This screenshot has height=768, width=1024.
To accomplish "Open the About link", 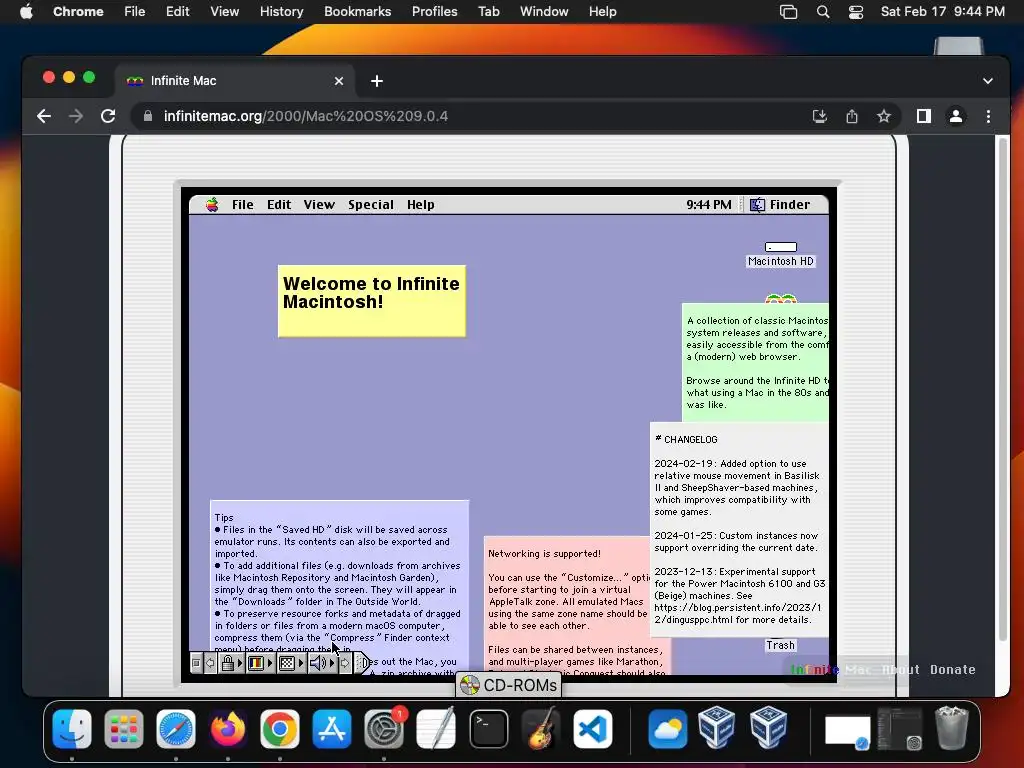I will click(901, 669).
